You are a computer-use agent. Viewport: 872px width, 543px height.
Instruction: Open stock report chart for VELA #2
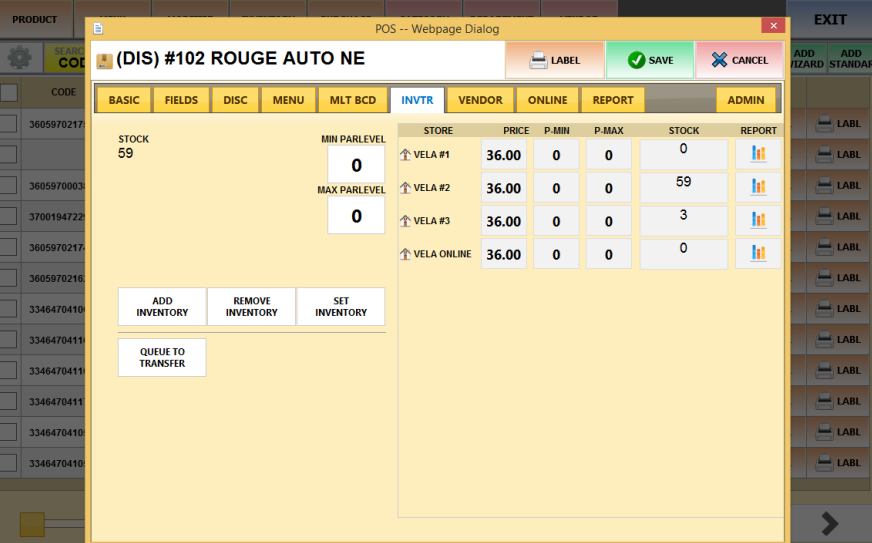point(758,187)
